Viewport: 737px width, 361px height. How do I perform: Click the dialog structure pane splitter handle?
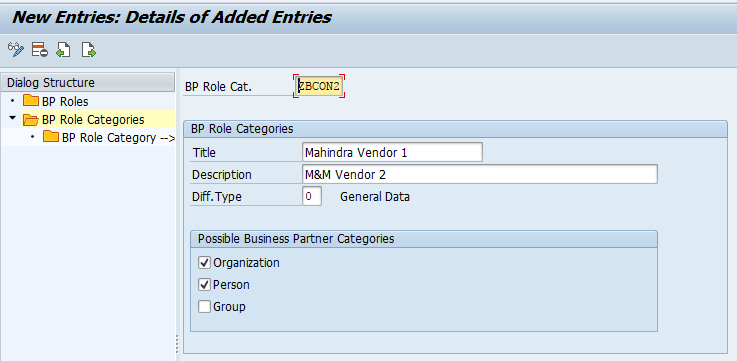point(177,344)
